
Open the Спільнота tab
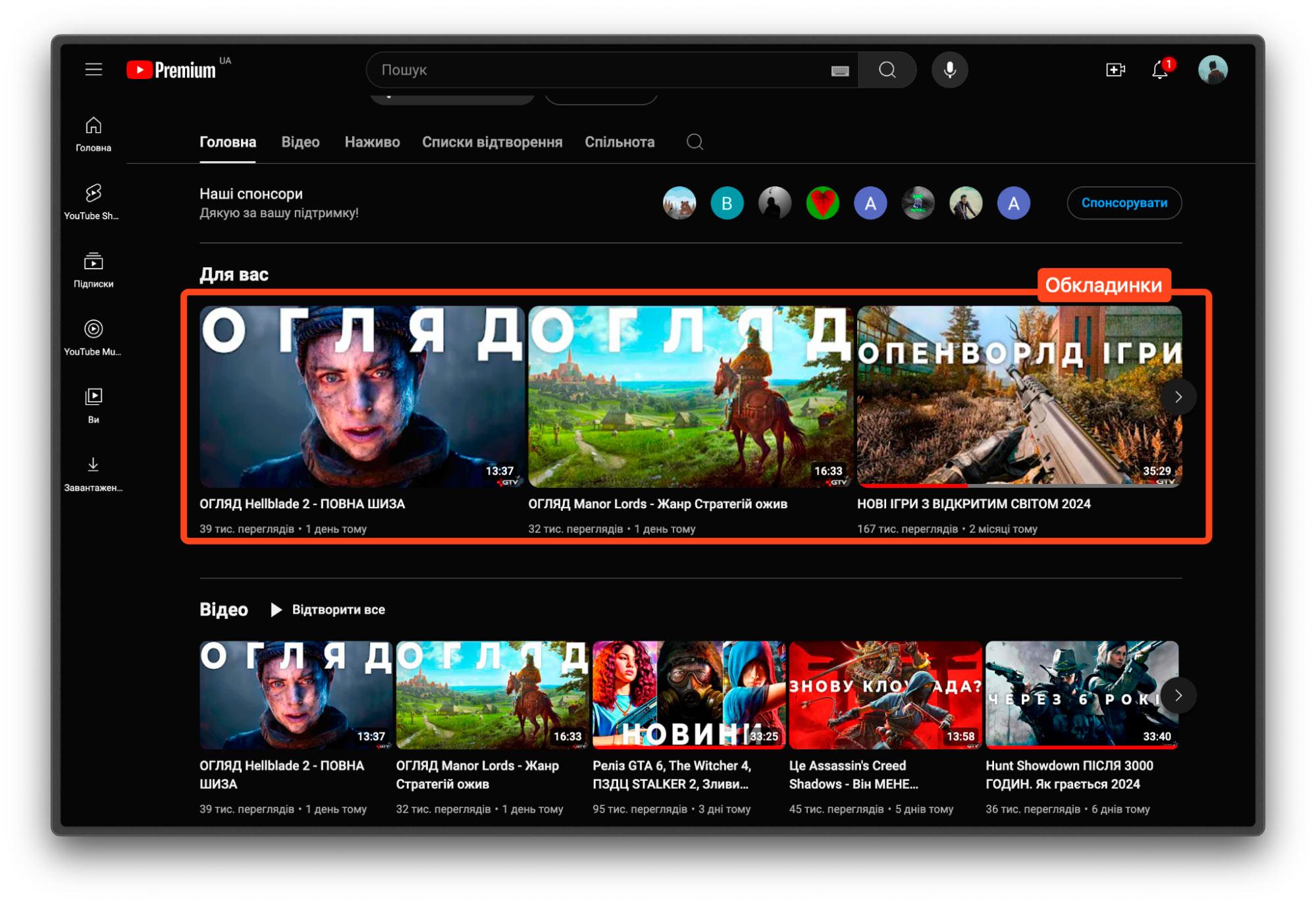click(619, 142)
